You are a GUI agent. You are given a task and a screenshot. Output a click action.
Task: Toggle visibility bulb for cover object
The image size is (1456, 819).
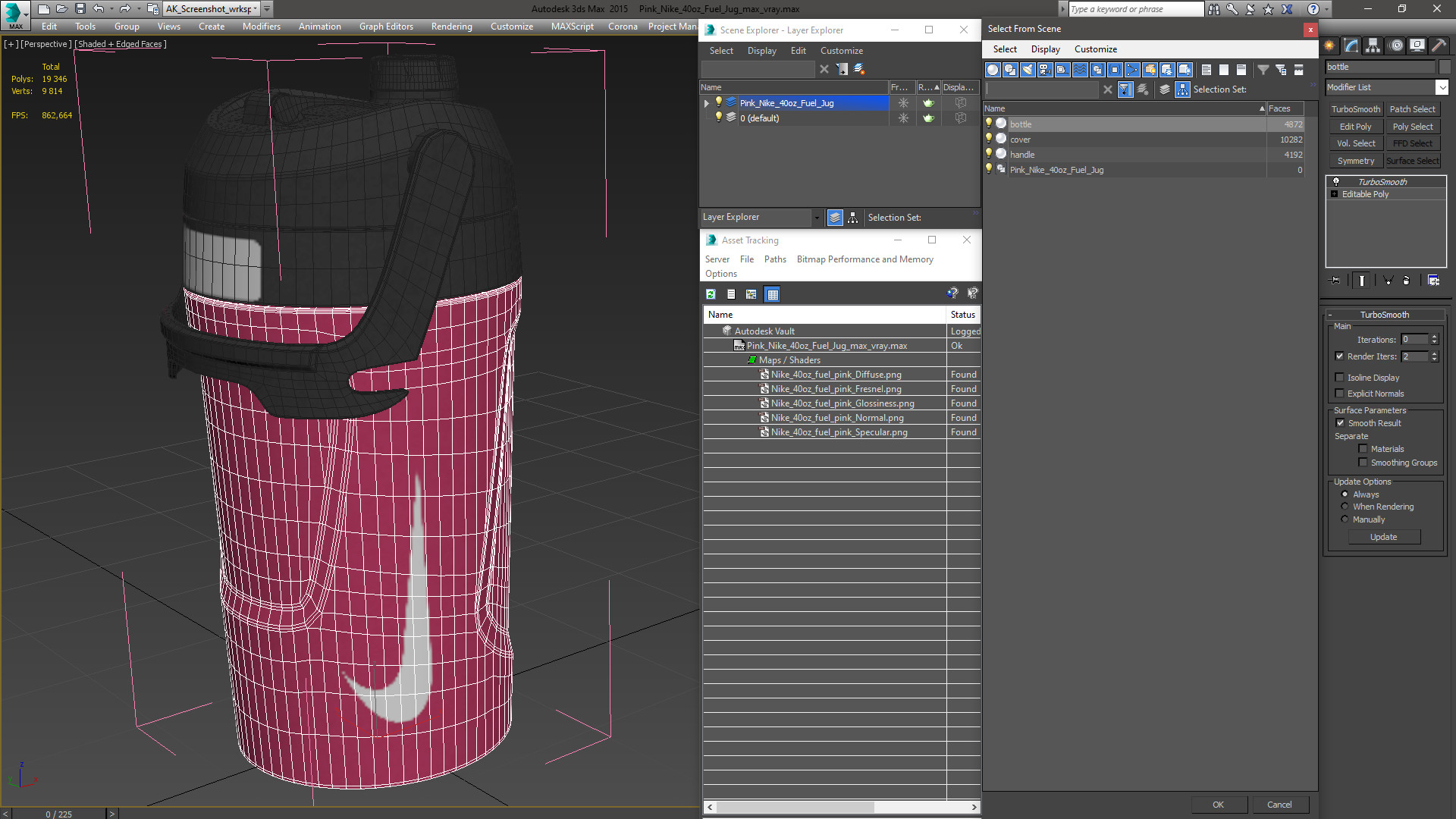[989, 139]
